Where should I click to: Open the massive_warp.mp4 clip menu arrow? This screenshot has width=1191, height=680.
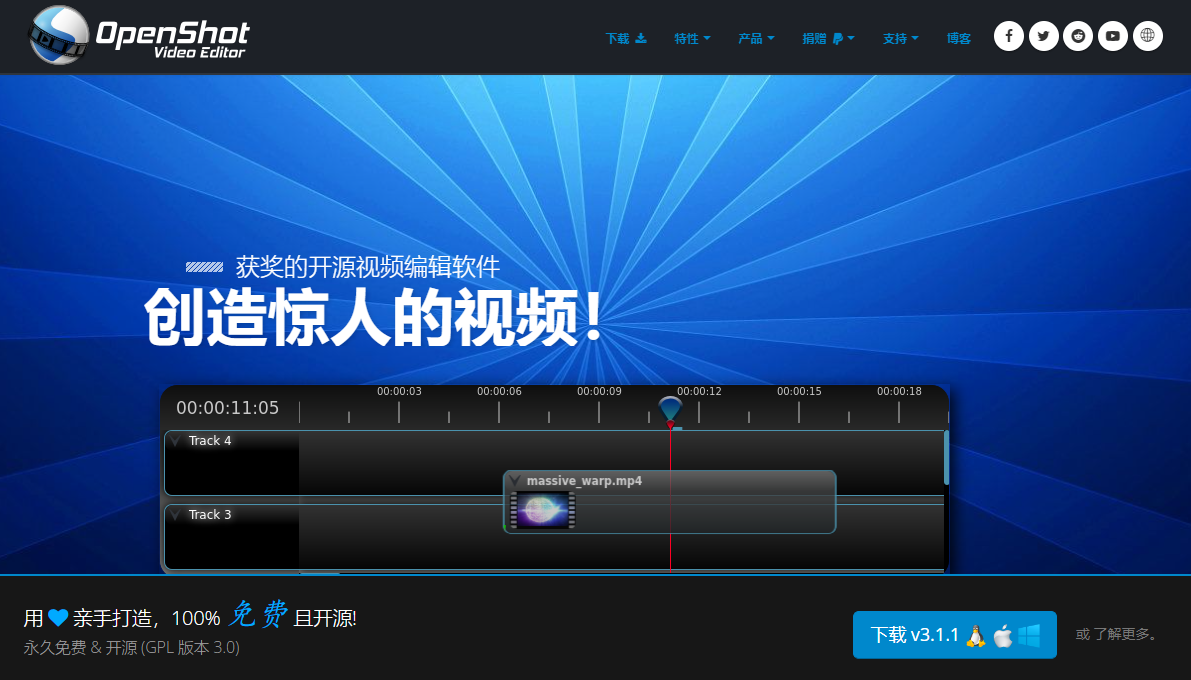pyautogui.click(x=515, y=480)
